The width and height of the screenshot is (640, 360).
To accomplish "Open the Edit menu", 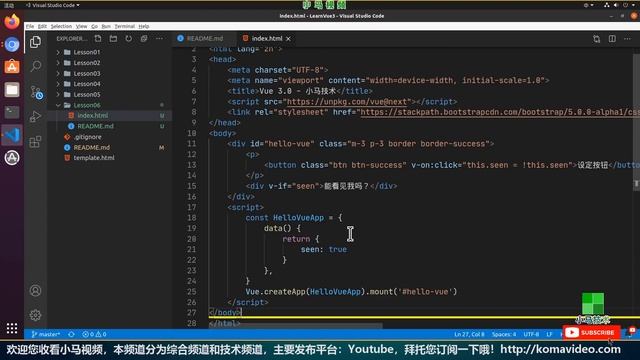I will coord(42,26).
